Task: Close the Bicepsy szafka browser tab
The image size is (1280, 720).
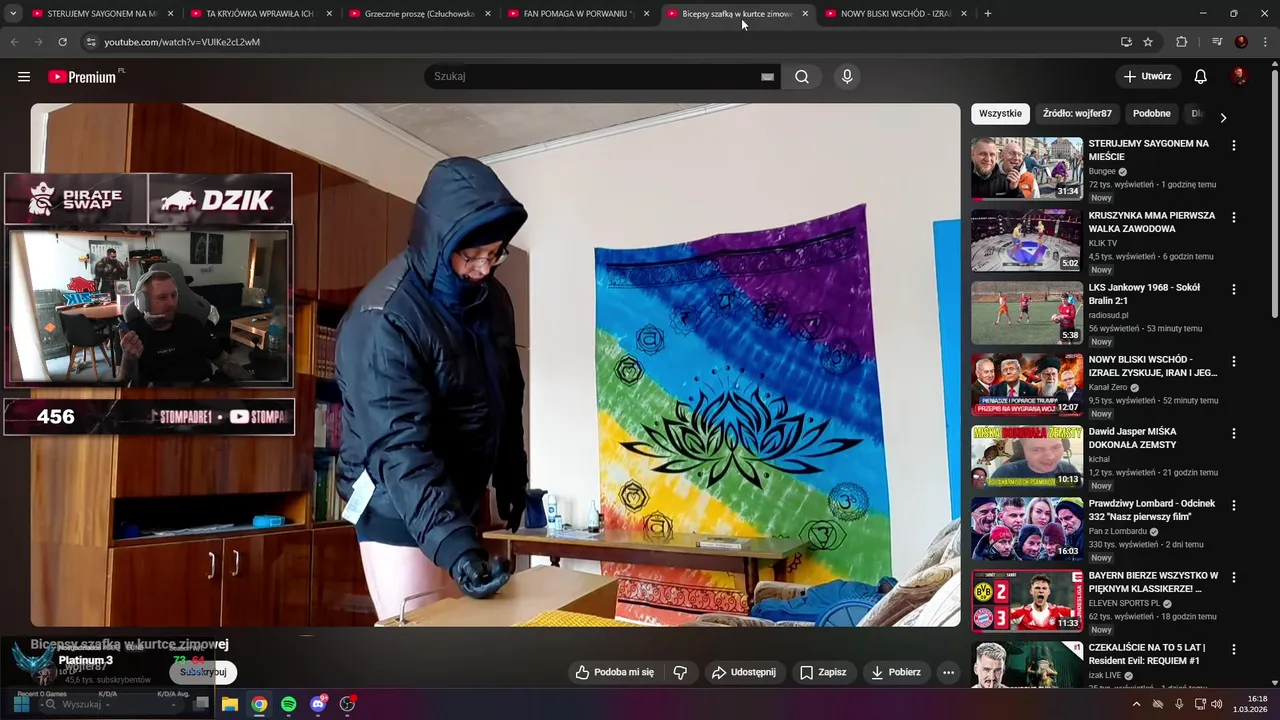Action: click(x=805, y=14)
